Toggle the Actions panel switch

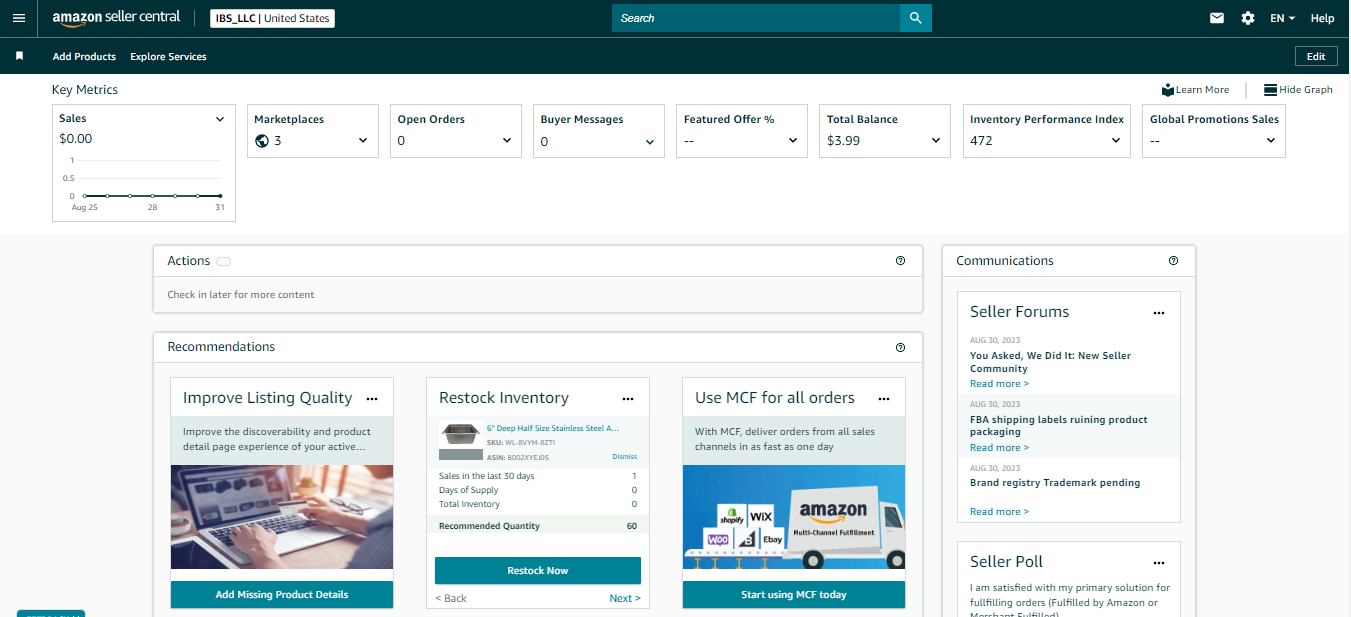pos(223,262)
